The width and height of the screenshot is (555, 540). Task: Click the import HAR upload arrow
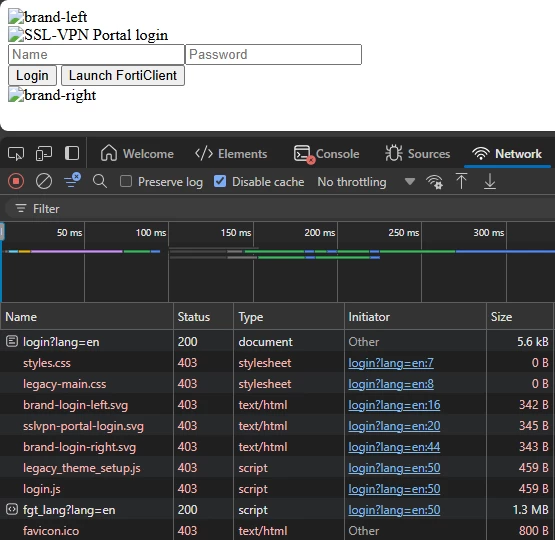(461, 181)
